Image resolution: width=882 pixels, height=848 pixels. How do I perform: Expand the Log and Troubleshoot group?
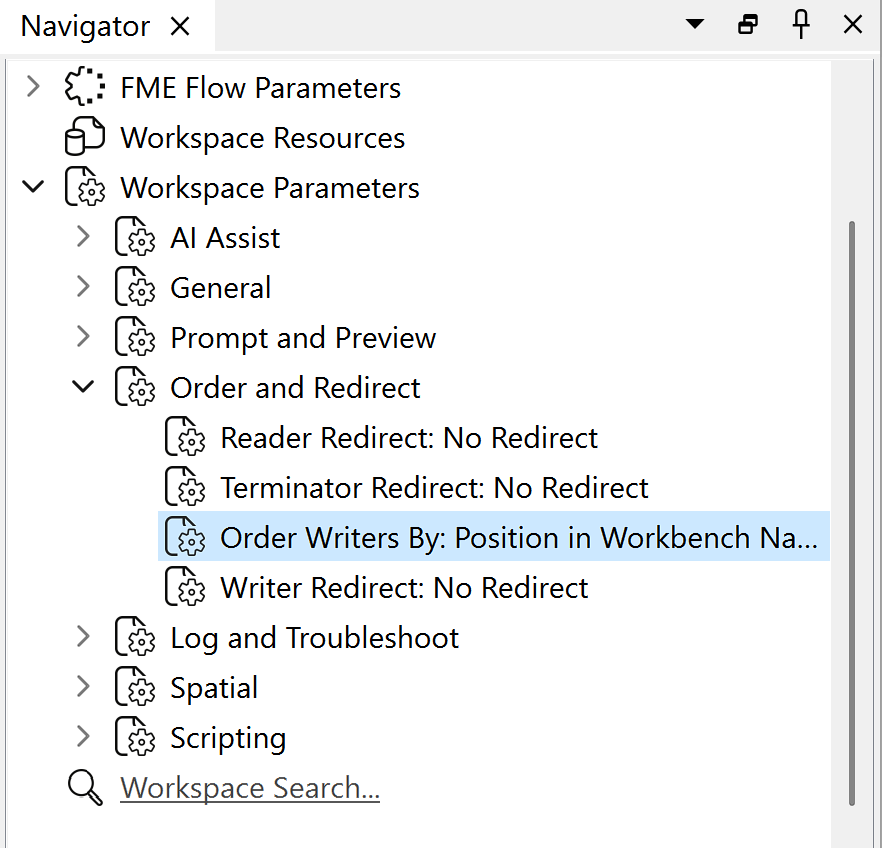[x=83, y=637]
